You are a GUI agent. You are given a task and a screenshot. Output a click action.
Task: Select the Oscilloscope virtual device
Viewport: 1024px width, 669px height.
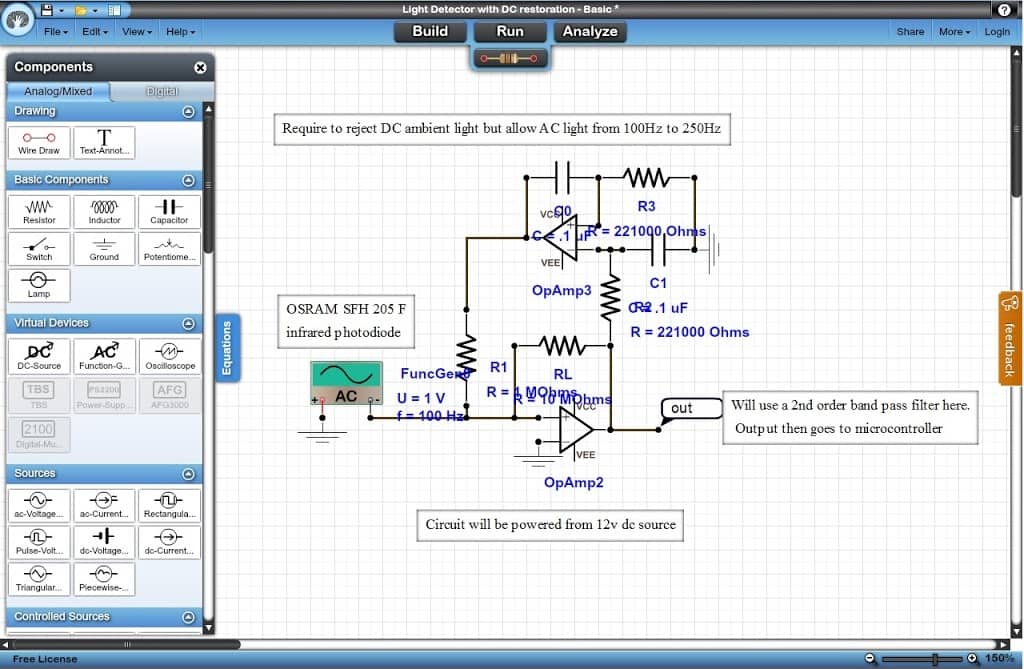(169, 355)
